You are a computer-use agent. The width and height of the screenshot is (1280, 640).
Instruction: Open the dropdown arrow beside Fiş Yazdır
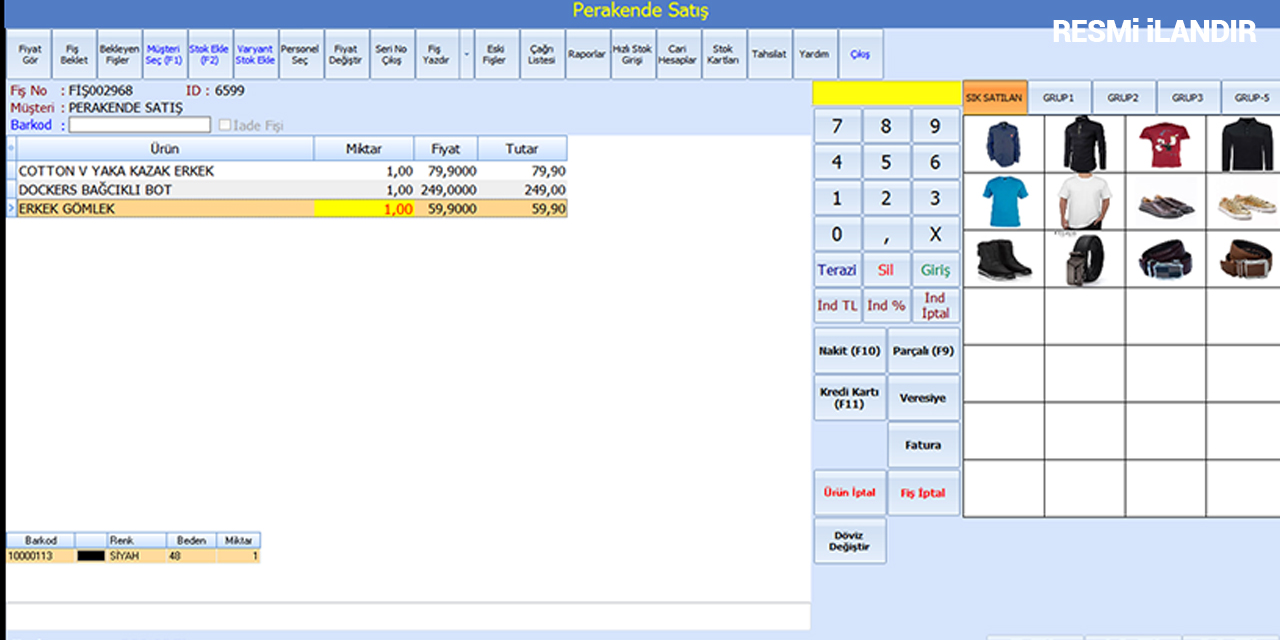click(x=467, y=55)
